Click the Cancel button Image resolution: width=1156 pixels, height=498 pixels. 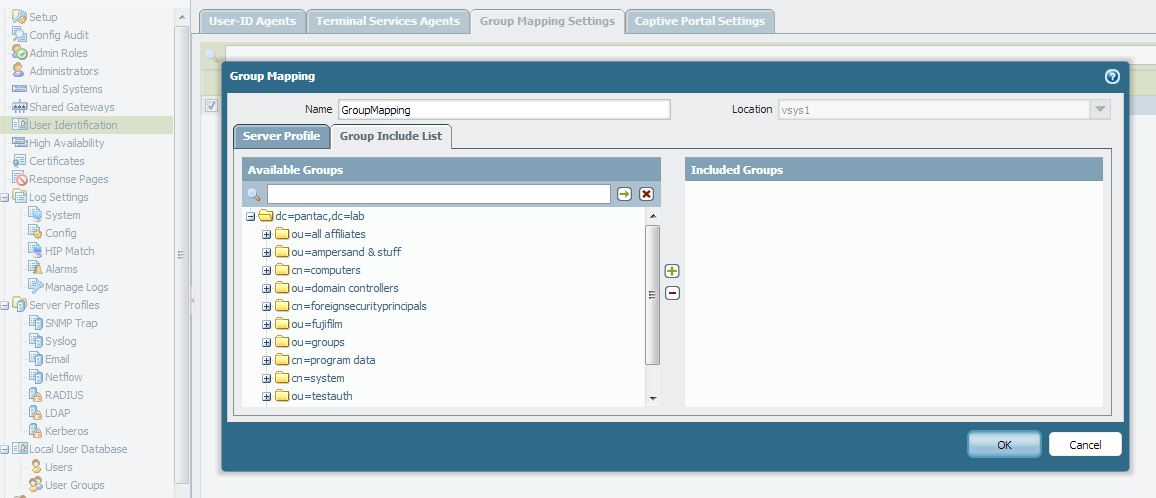(1085, 445)
